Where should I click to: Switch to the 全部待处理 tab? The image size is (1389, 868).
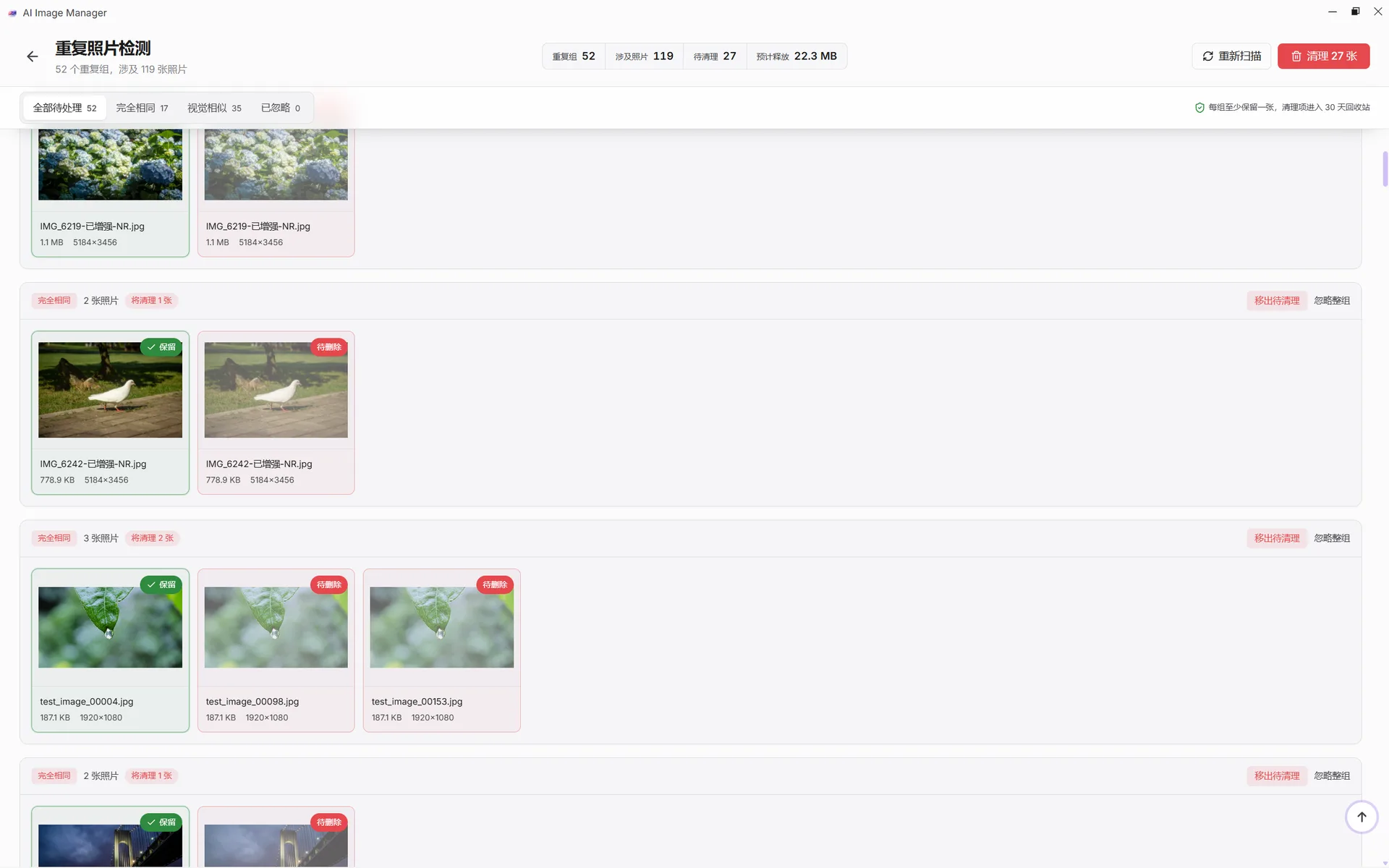64,108
